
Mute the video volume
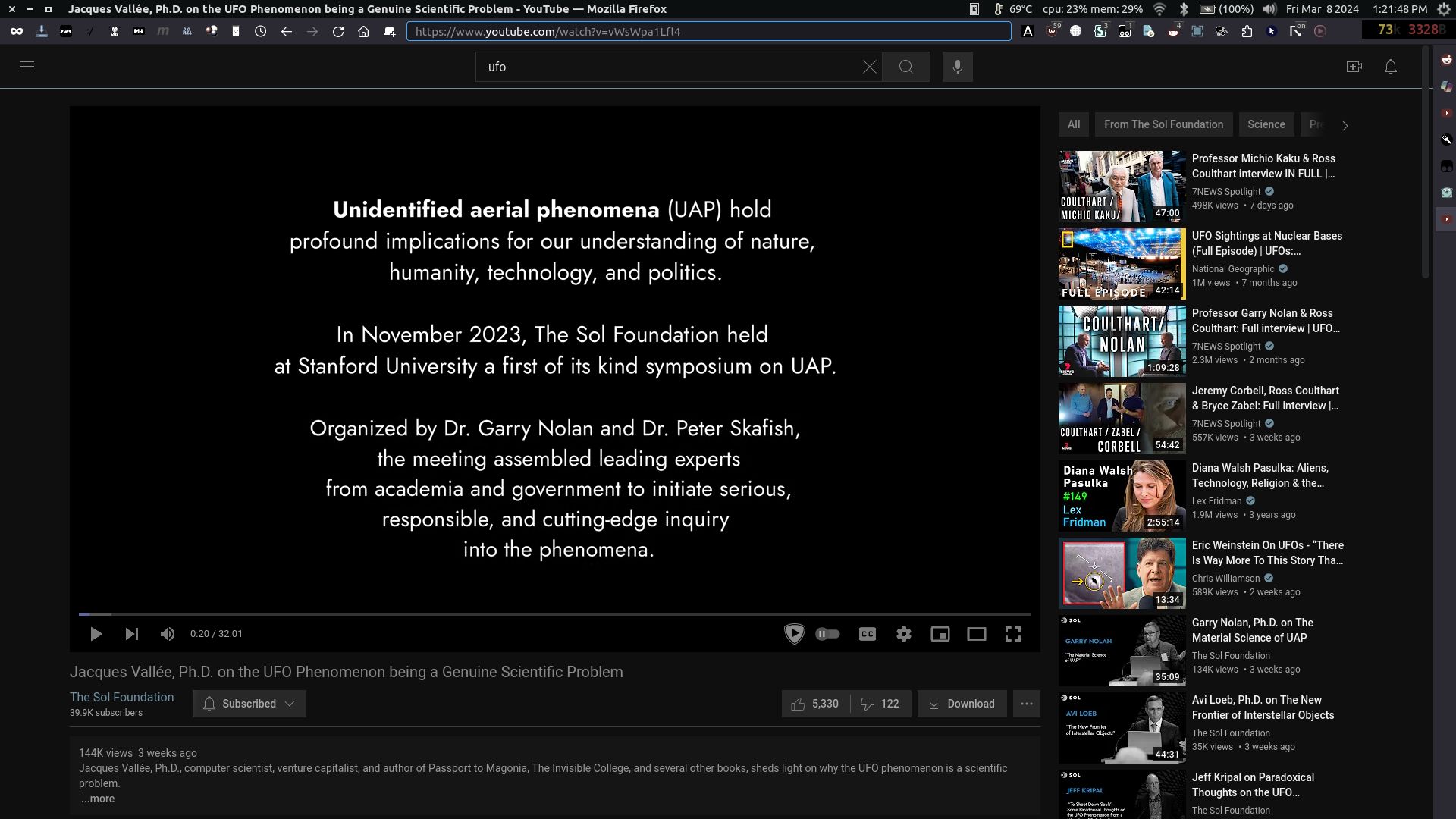(168, 634)
